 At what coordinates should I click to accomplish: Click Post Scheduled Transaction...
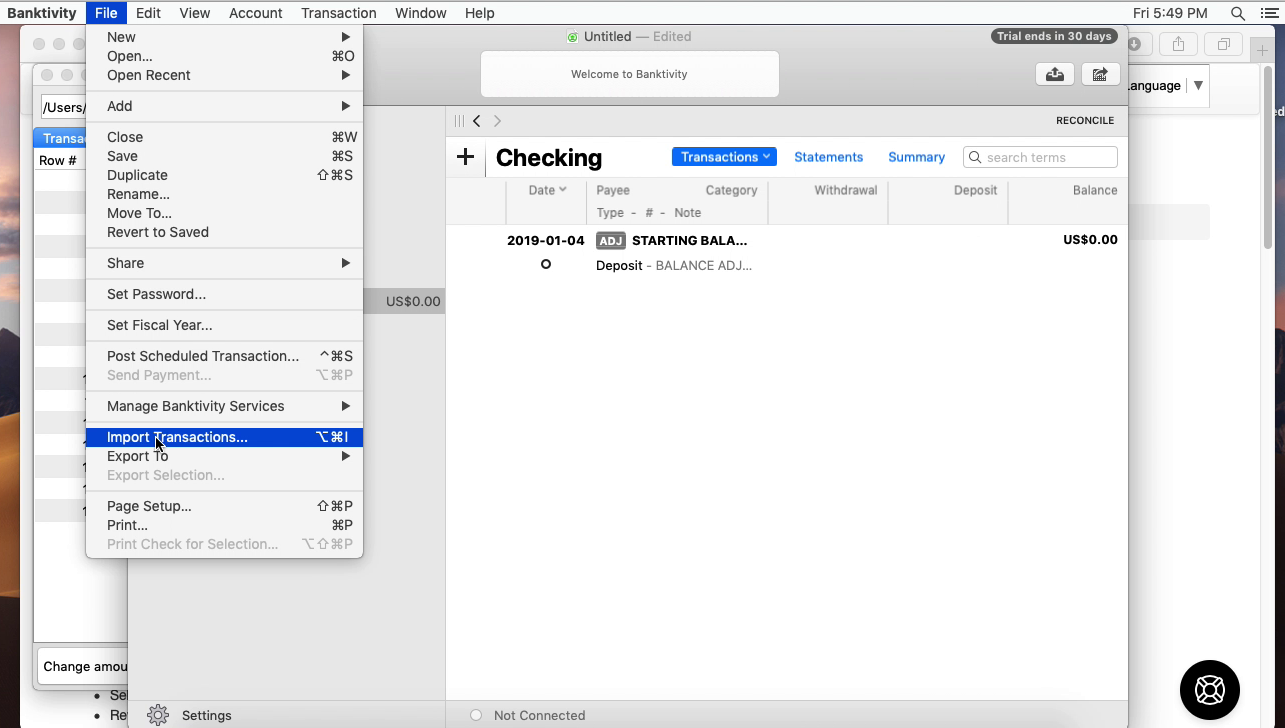tap(224, 356)
